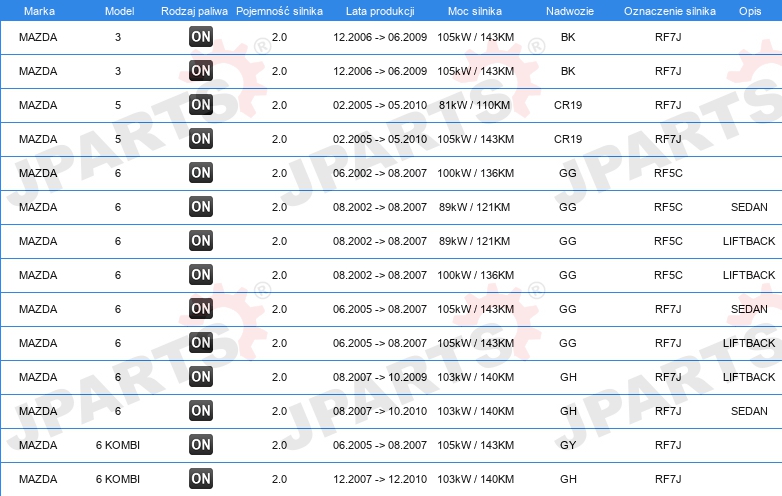Select the 06.2002 -> 08.2007 date cell

click(380, 173)
